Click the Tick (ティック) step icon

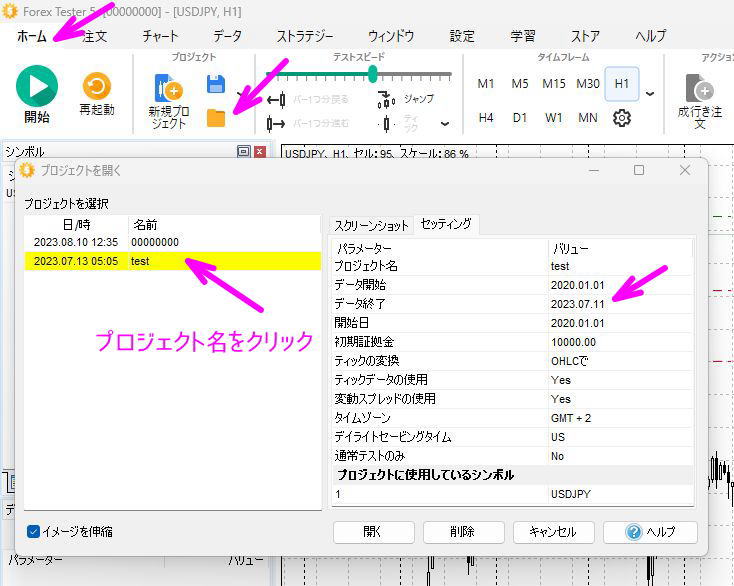pos(386,124)
